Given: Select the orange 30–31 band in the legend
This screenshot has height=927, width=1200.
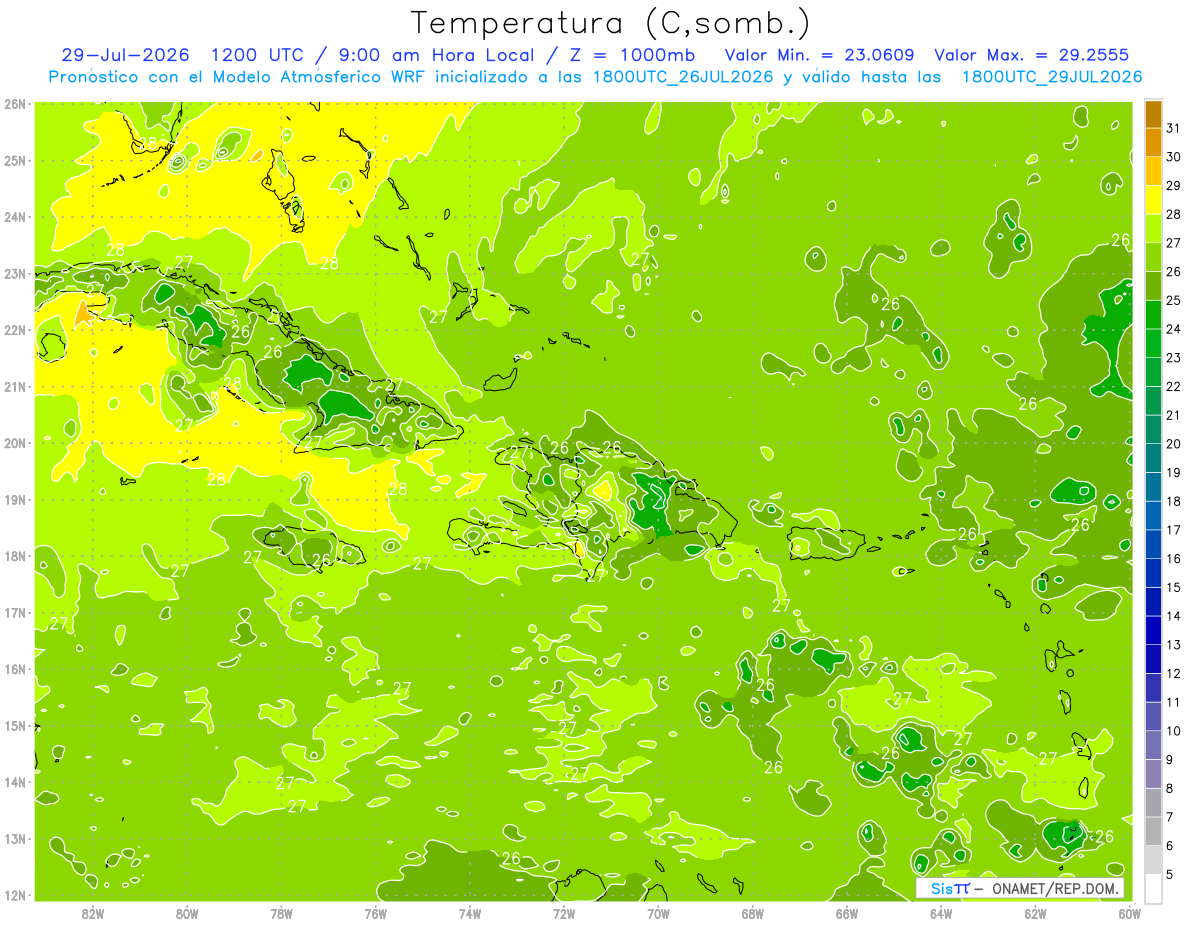Looking at the screenshot, I should click(1153, 143).
